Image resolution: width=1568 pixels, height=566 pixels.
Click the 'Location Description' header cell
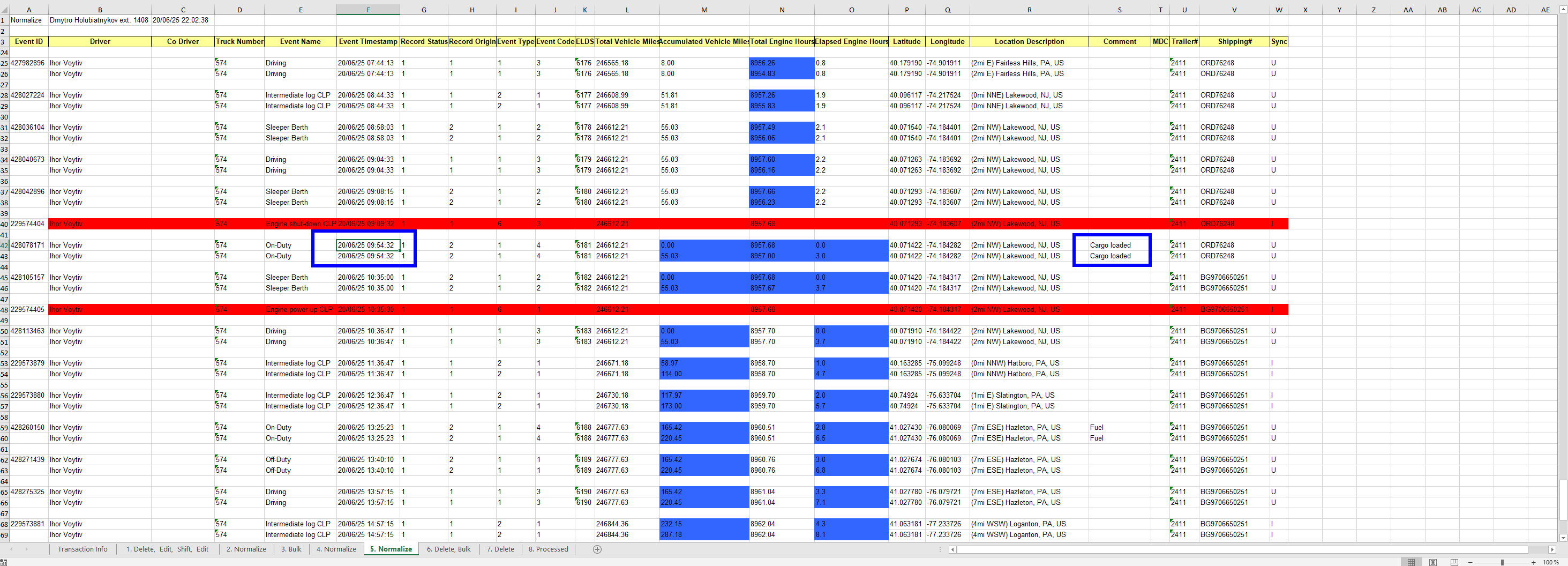point(1029,41)
